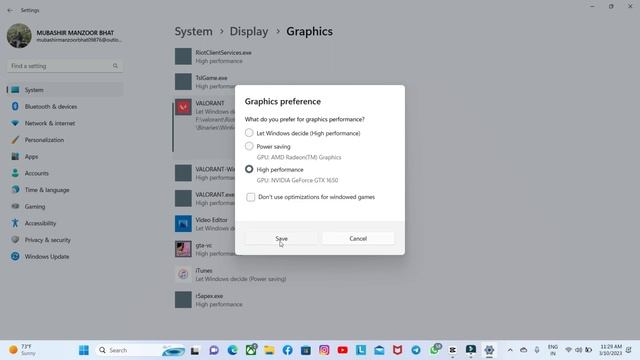
Task: Open Telegram from taskbar
Action: point(416,350)
